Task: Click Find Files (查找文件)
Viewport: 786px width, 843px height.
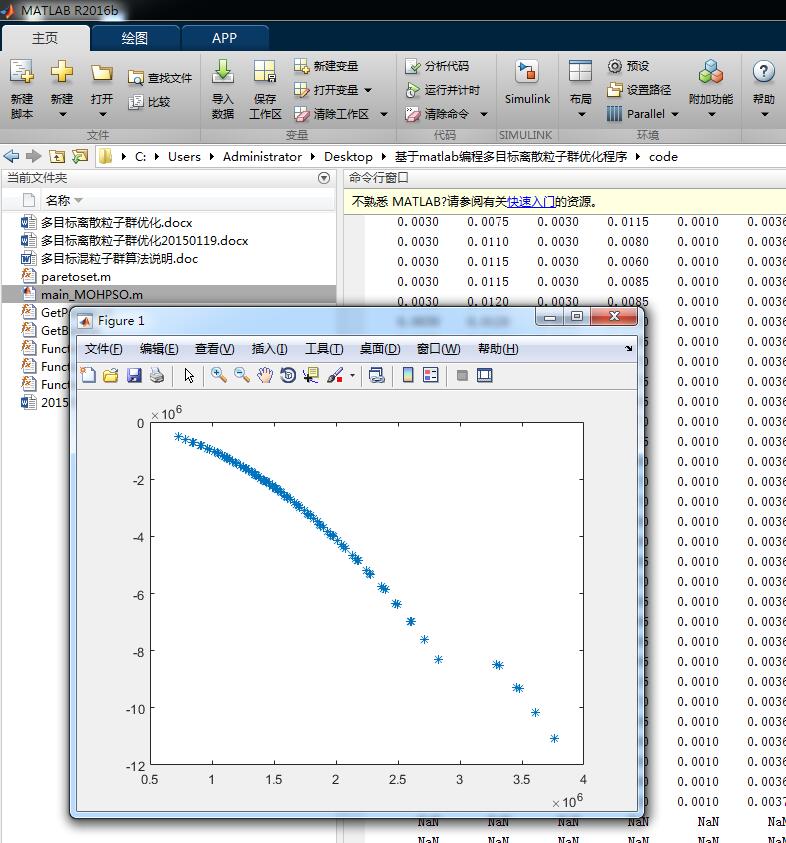Action: coord(160,78)
